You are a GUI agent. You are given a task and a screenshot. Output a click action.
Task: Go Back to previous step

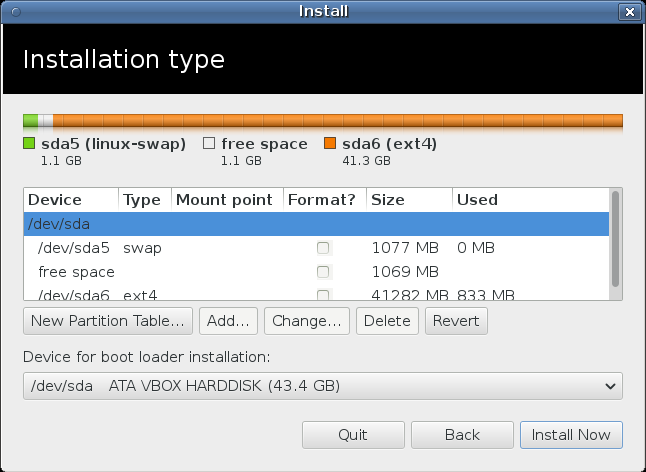pos(462,435)
